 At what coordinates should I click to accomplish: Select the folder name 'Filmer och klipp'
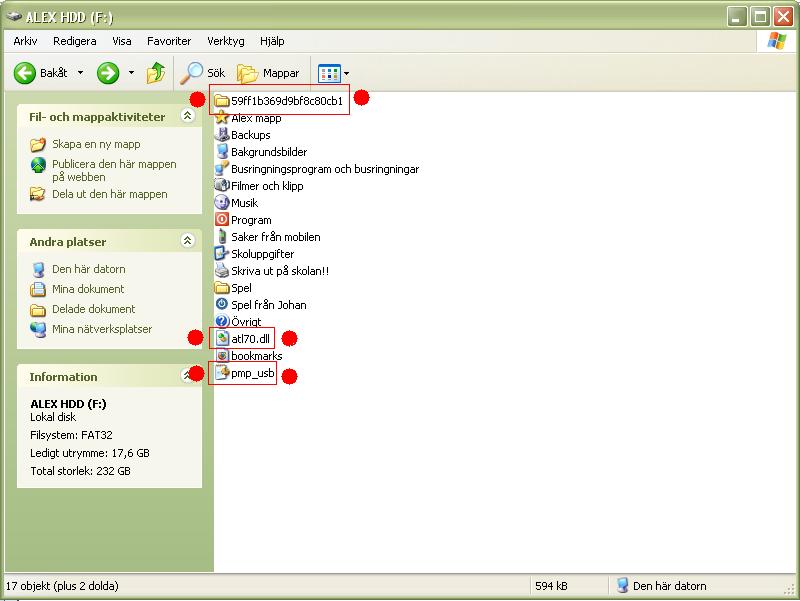[267, 186]
